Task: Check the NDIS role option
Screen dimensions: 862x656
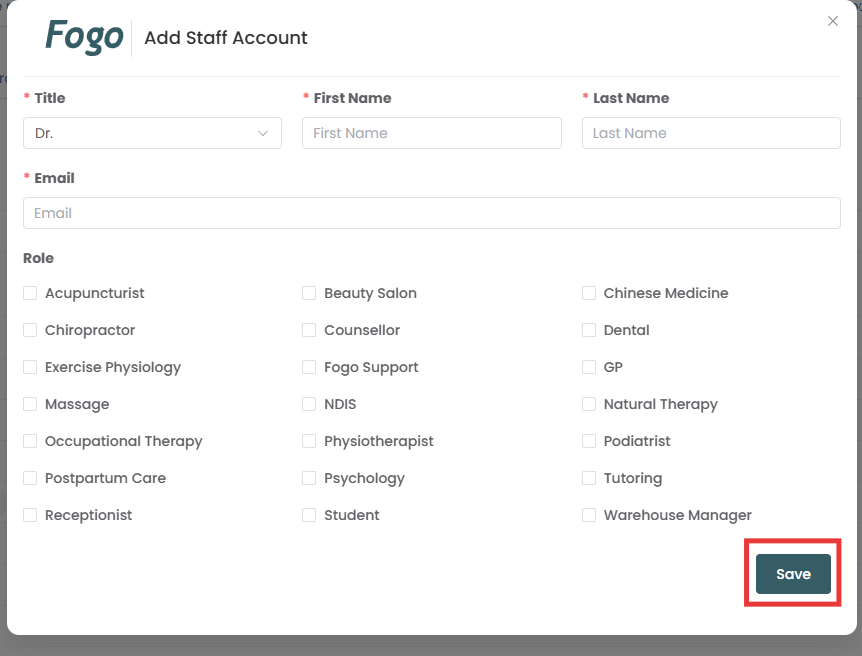Action: click(x=309, y=404)
